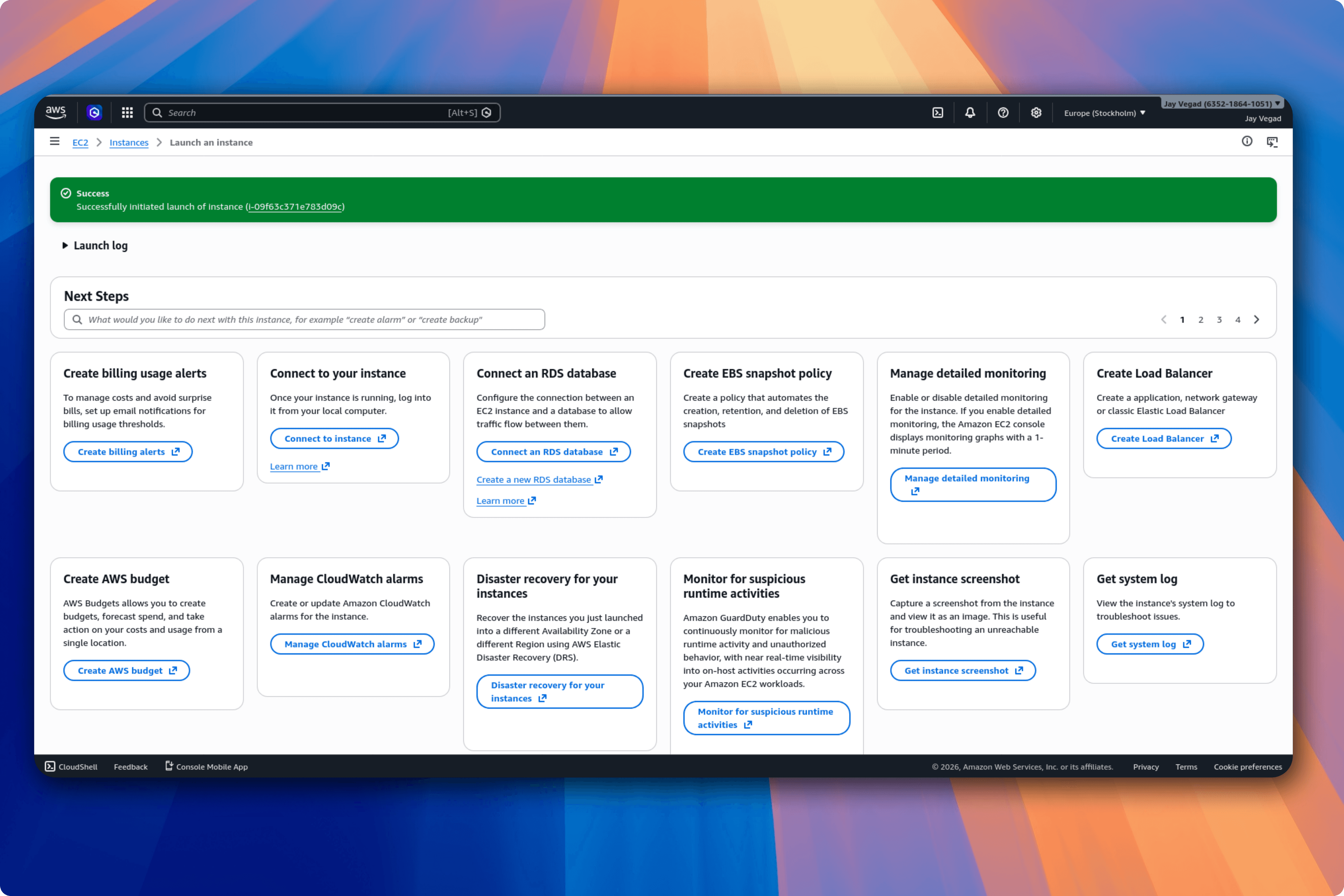Viewport: 1344px width, 896px height.
Task: Click the 'Manage CloudWatch alarms' card title
Action: coord(347,580)
